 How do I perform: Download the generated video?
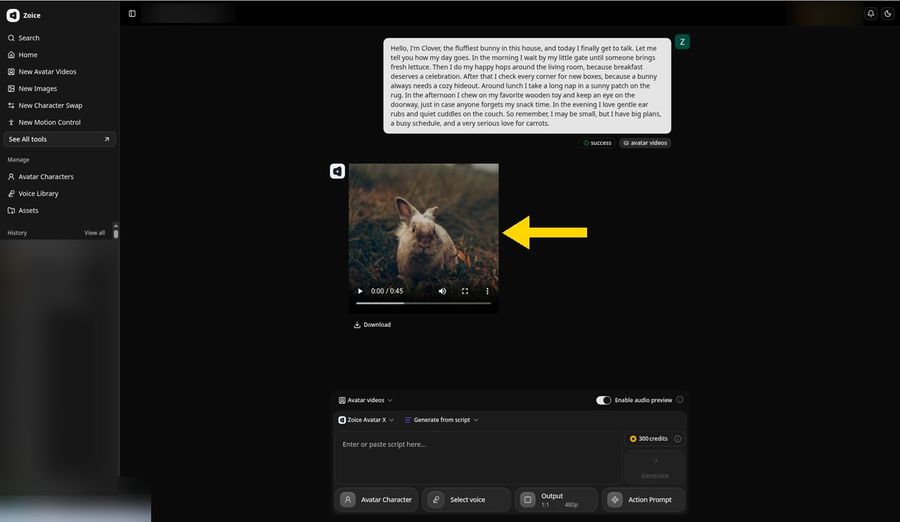[x=372, y=325]
